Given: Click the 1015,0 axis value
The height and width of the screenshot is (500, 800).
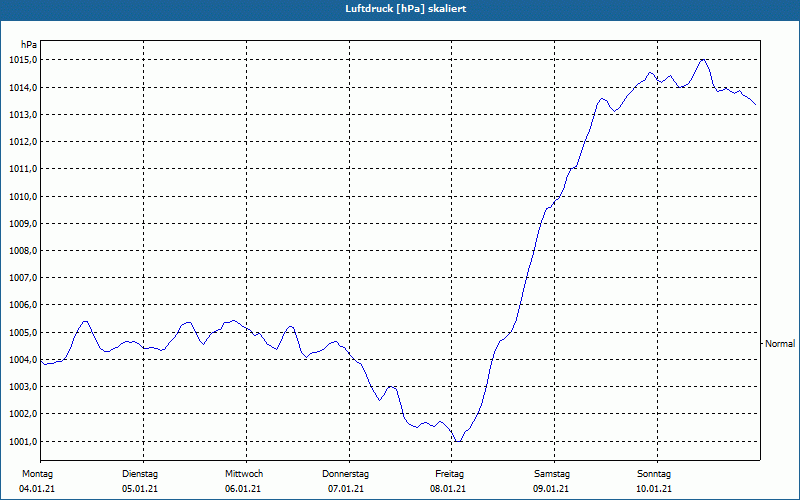Looking at the screenshot, I should tap(23, 60).
